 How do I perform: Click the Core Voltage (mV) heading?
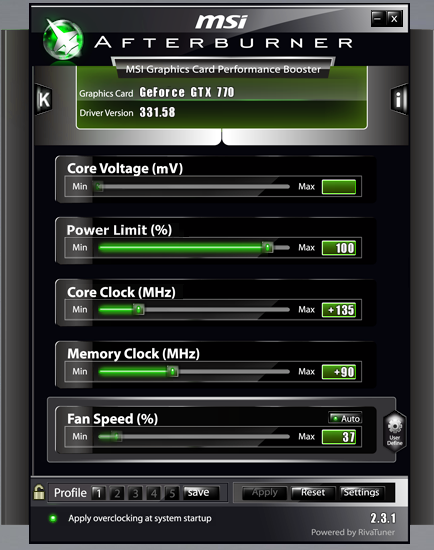point(125,168)
